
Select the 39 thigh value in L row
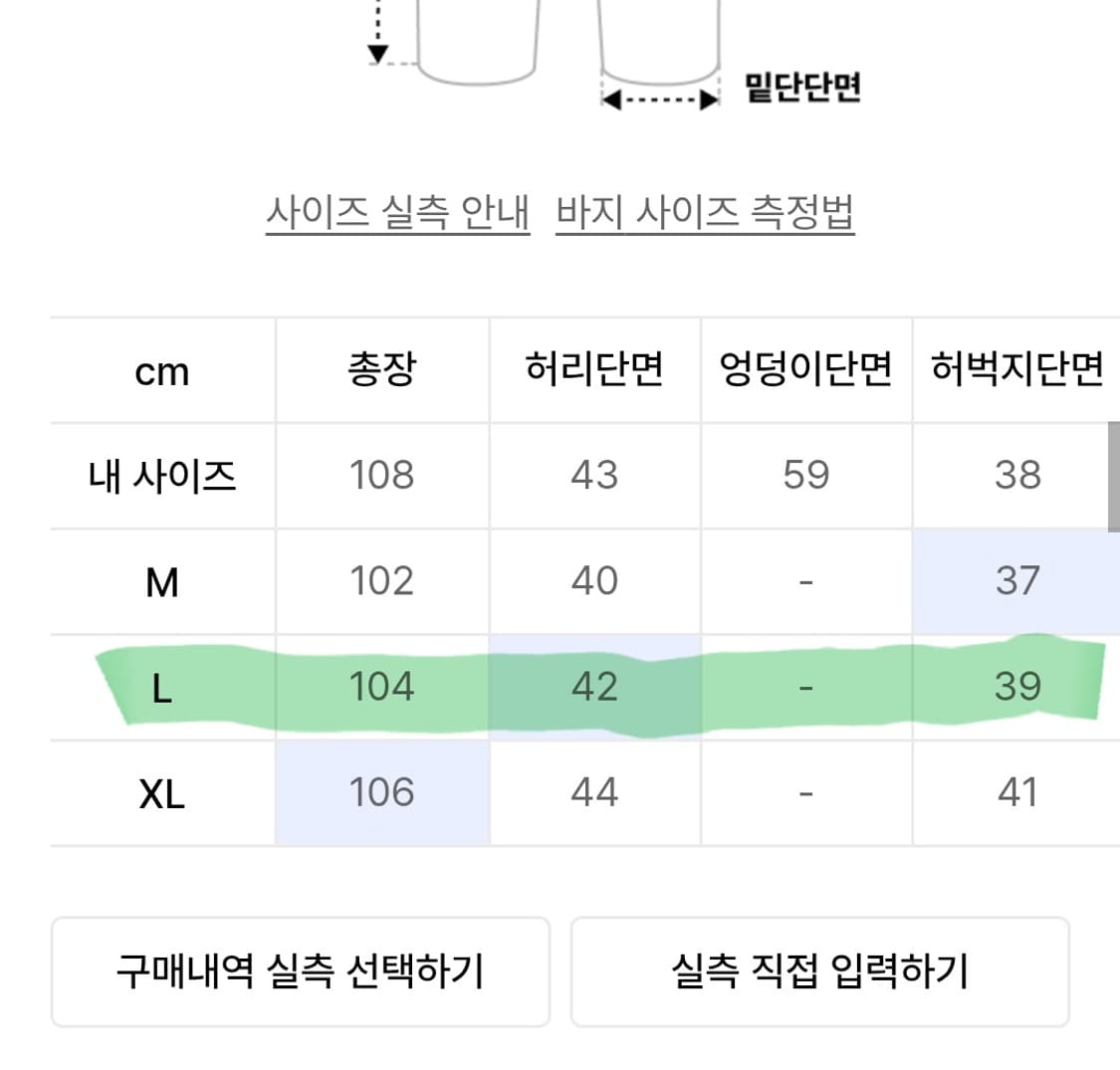pos(1017,686)
